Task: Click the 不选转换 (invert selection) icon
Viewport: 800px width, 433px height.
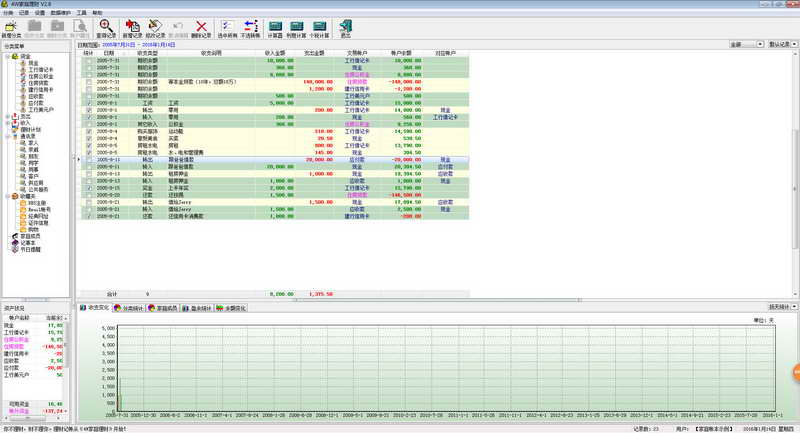Action: pyautogui.click(x=251, y=27)
